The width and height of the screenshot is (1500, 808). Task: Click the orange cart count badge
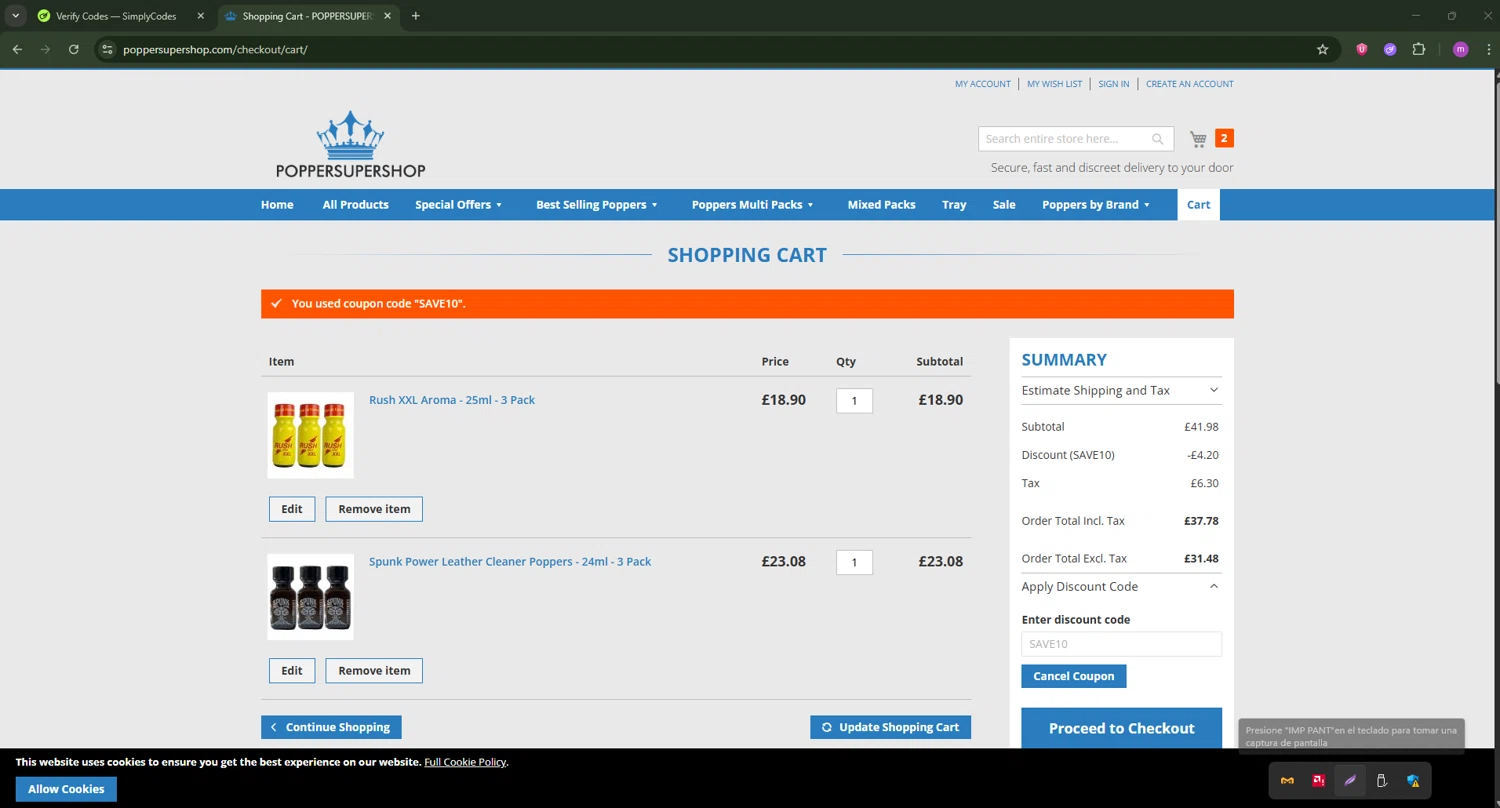coord(1224,138)
